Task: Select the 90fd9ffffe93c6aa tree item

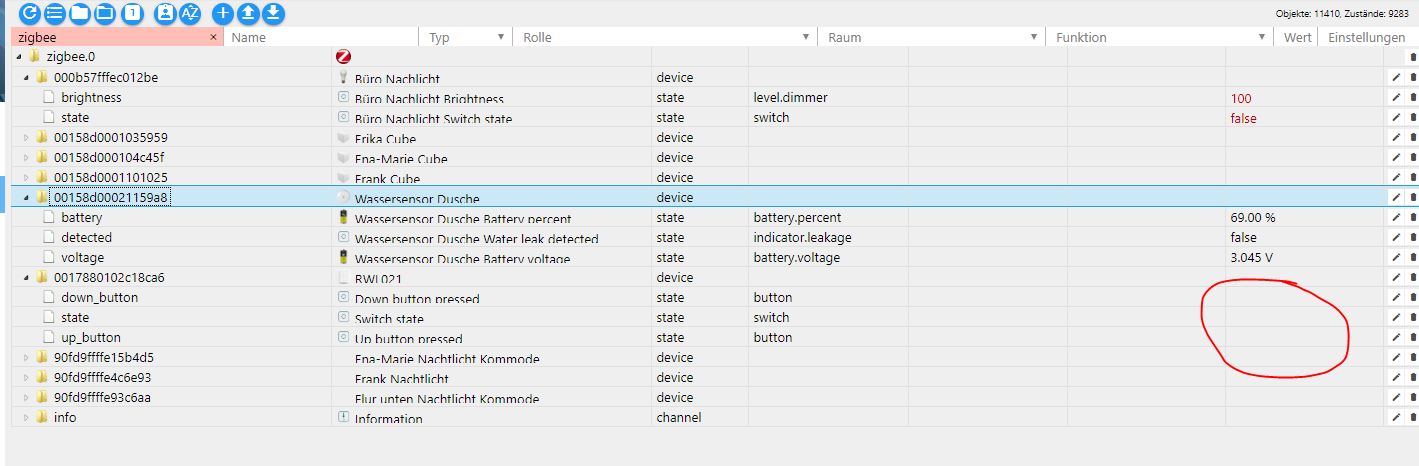Action: click(102, 397)
